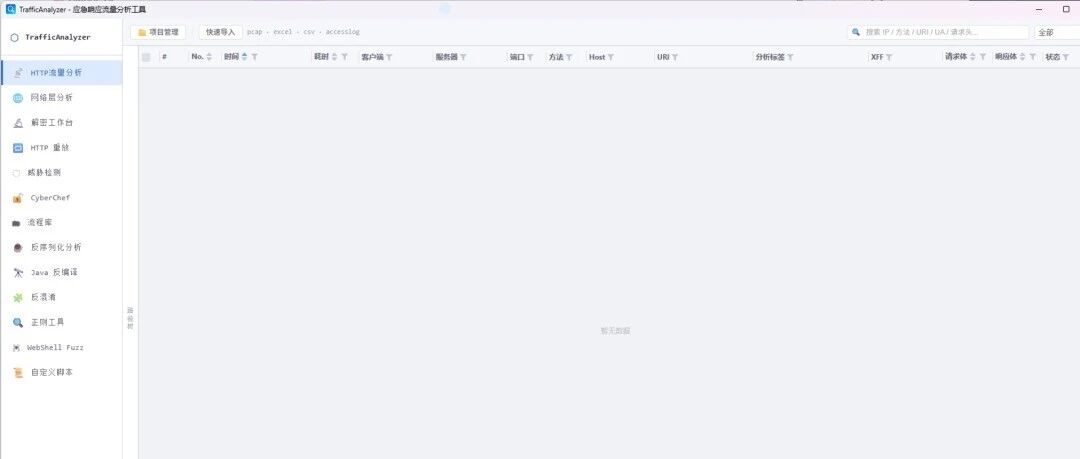Sort by 耗时 column arrows
This screenshot has width=1080, height=459.
click(x=335, y=57)
